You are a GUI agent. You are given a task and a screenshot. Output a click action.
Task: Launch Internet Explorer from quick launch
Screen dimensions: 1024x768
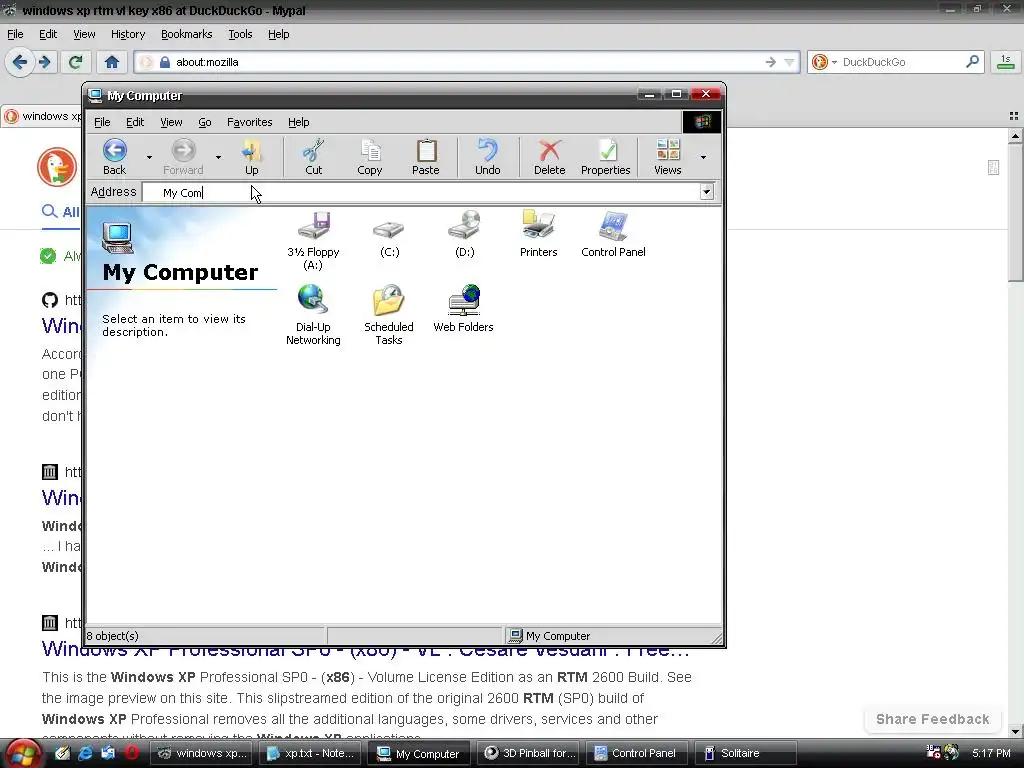tap(86, 753)
